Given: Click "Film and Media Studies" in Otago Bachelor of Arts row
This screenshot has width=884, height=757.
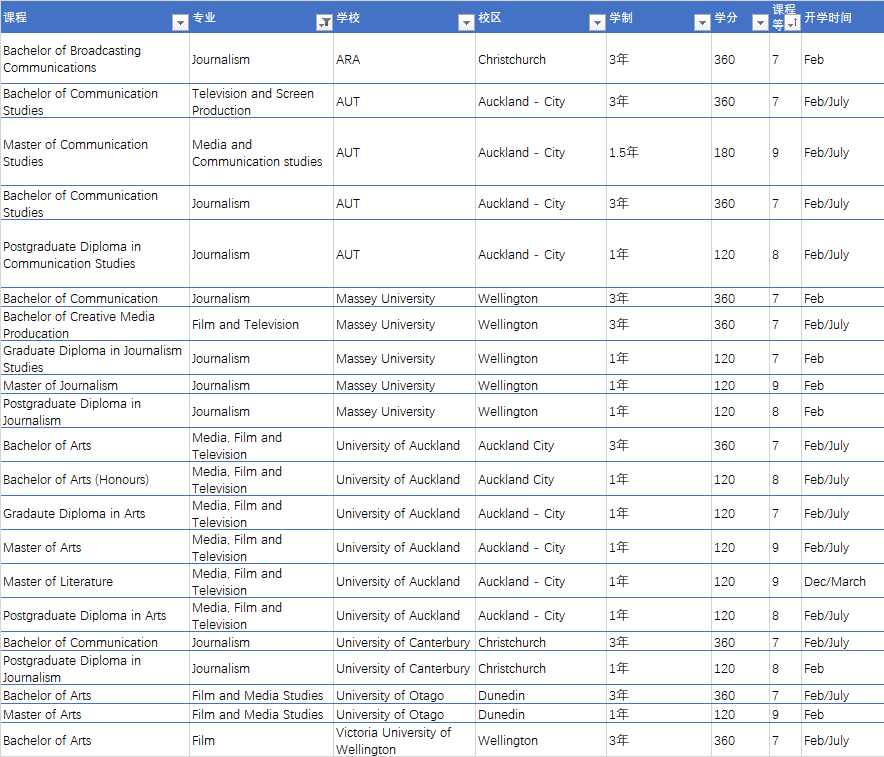Looking at the screenshot, I should coord(261,695).
